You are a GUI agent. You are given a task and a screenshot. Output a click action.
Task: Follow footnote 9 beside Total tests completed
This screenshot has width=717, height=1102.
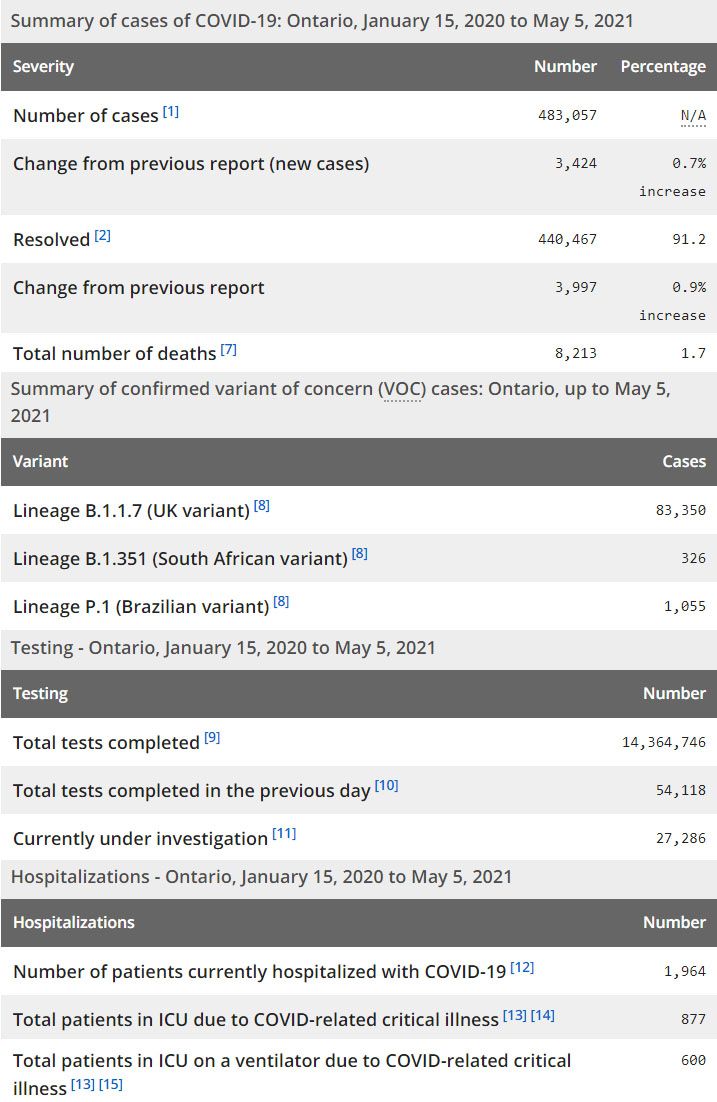212,739
